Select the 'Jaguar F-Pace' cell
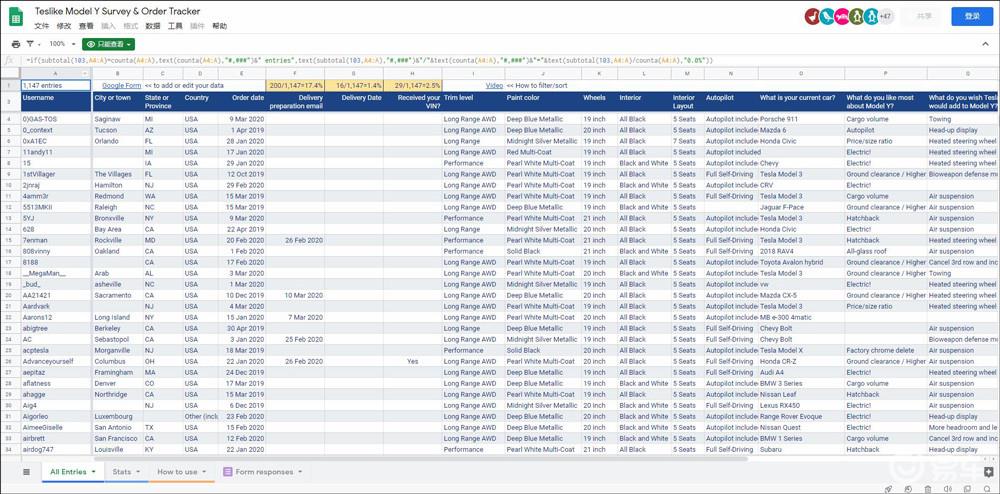Viewport: 1000px width, 494px height. (800, 207)
